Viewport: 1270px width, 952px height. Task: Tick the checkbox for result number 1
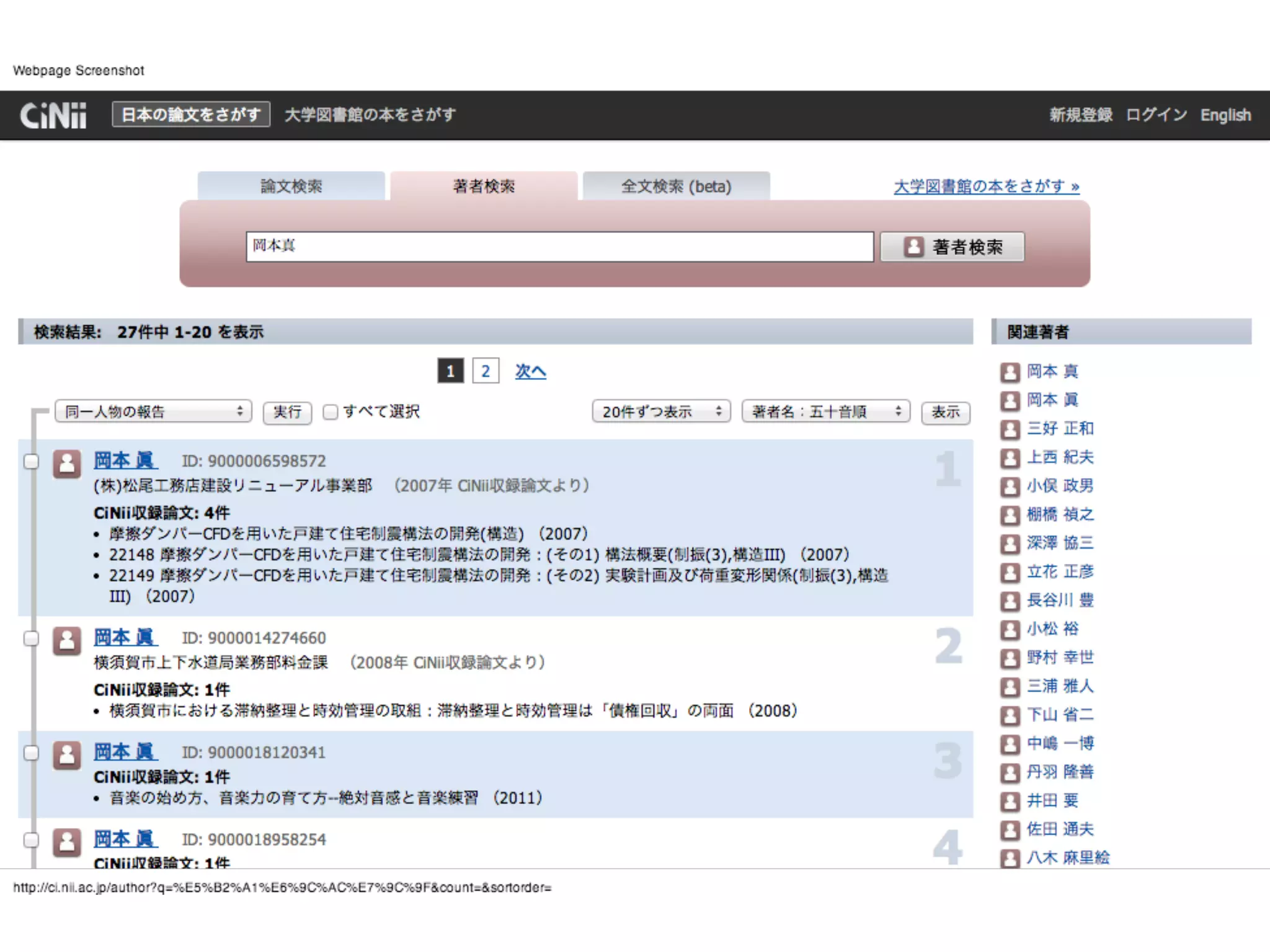[31, 461]
